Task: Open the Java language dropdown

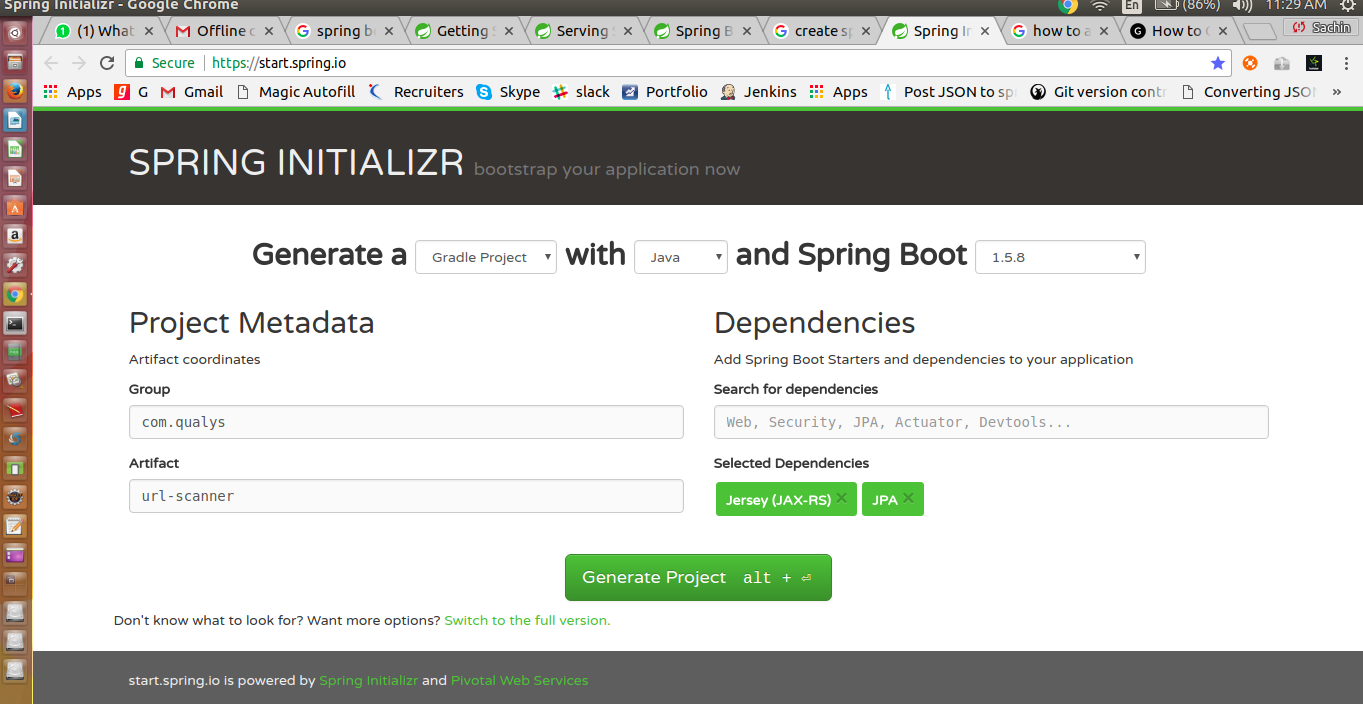Action: [x=681, y=257]
